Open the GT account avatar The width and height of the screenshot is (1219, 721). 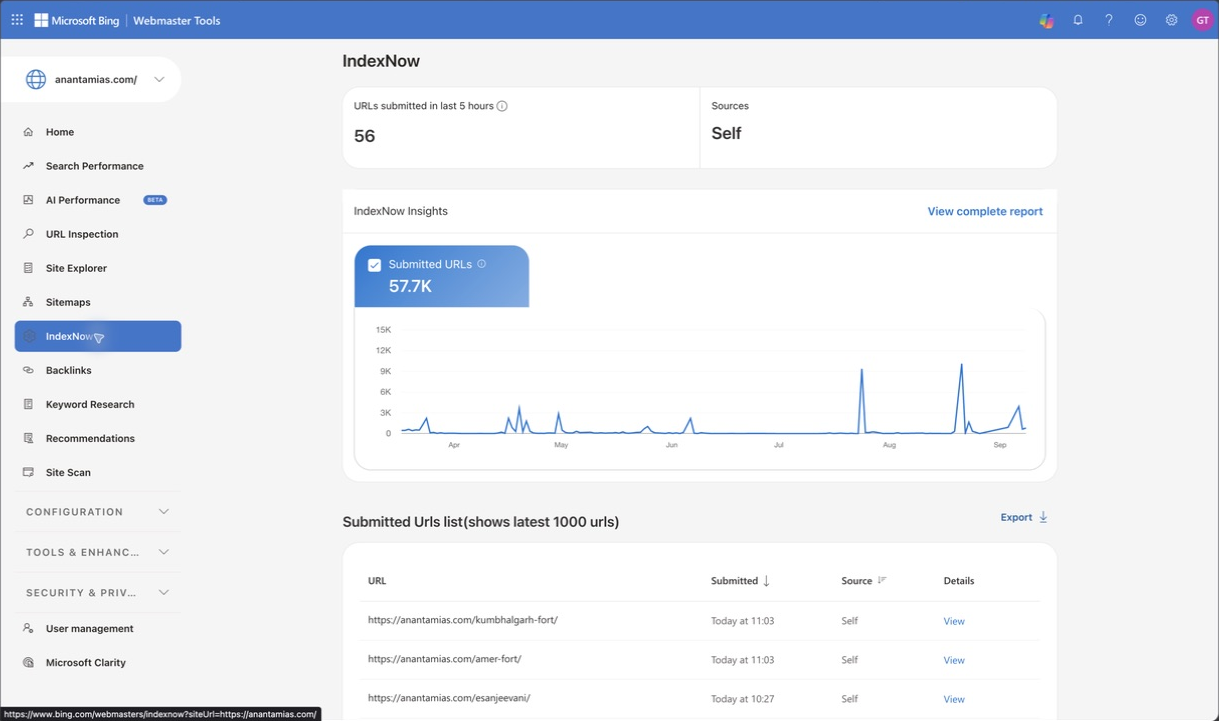click(x=1202, y=20)
